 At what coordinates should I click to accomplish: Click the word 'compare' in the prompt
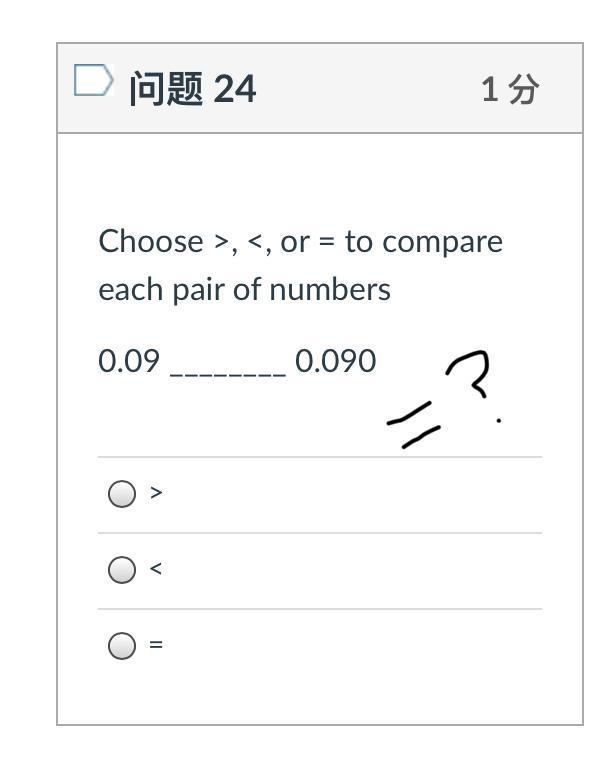[x=442, y=242]
